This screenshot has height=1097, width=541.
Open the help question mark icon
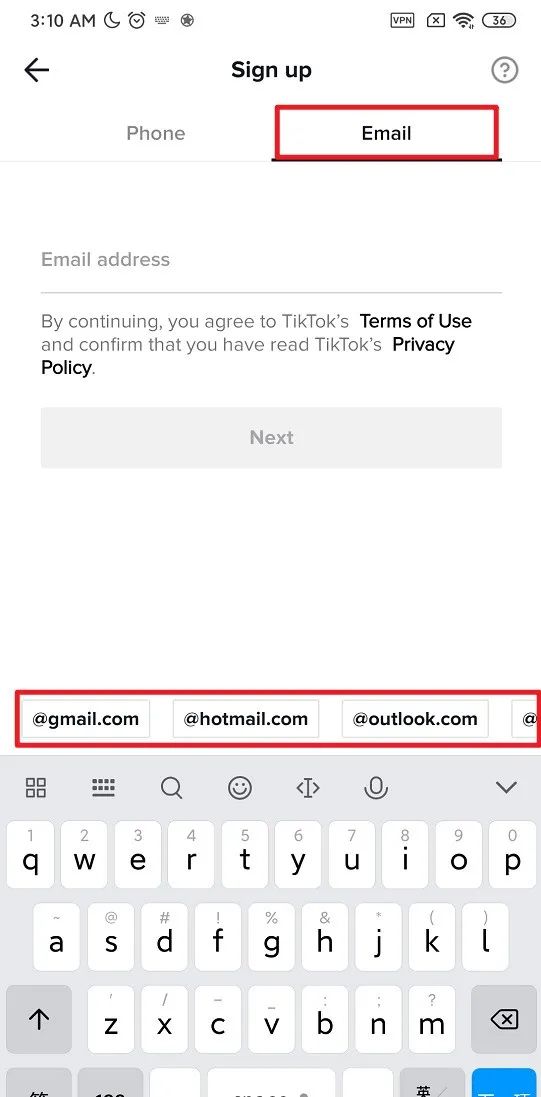click(x=505, y=70)
